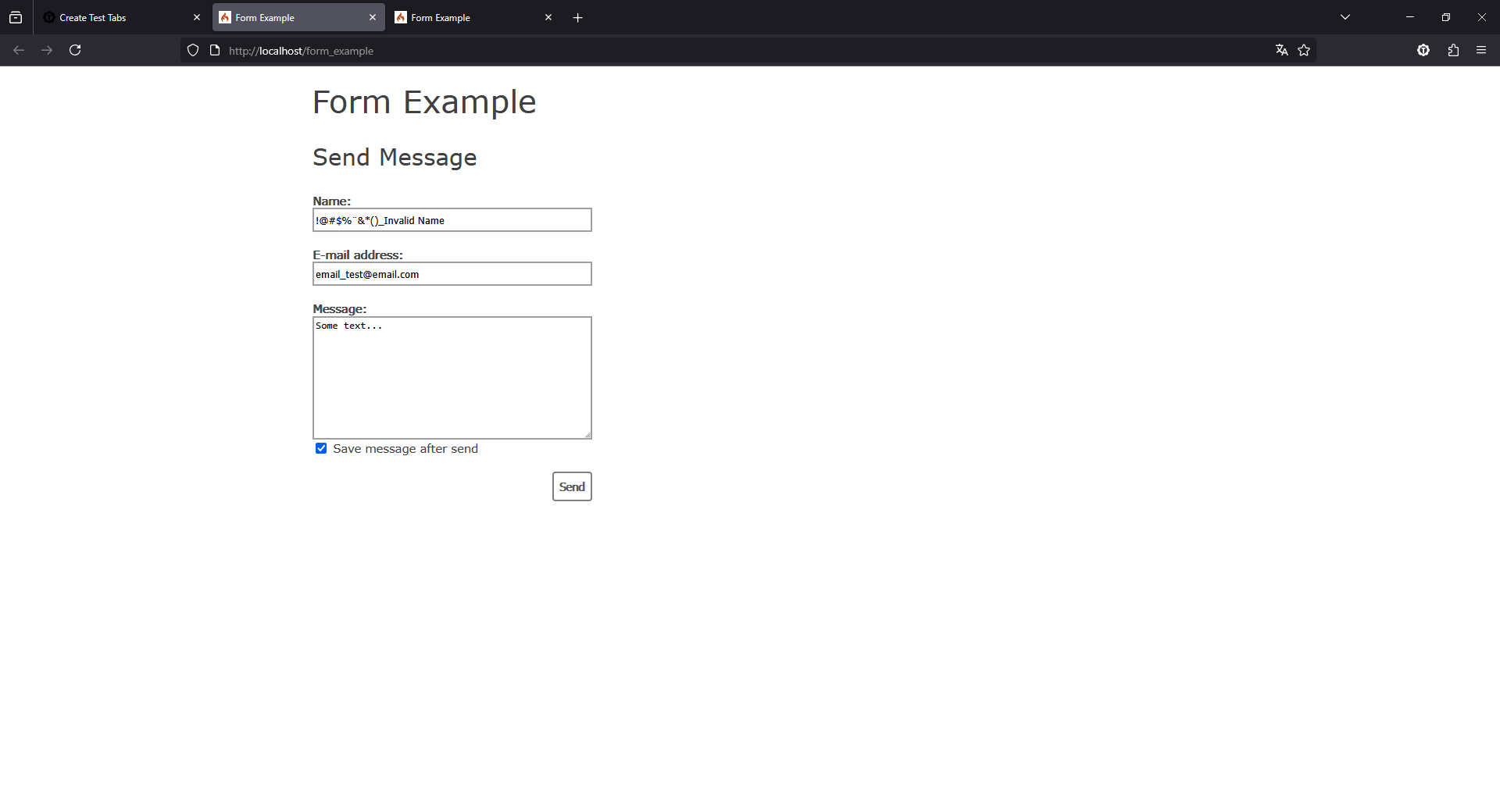Open the extensions puzzle icon
Viewport: 1500px width, 812px height.
point(1453,50)
